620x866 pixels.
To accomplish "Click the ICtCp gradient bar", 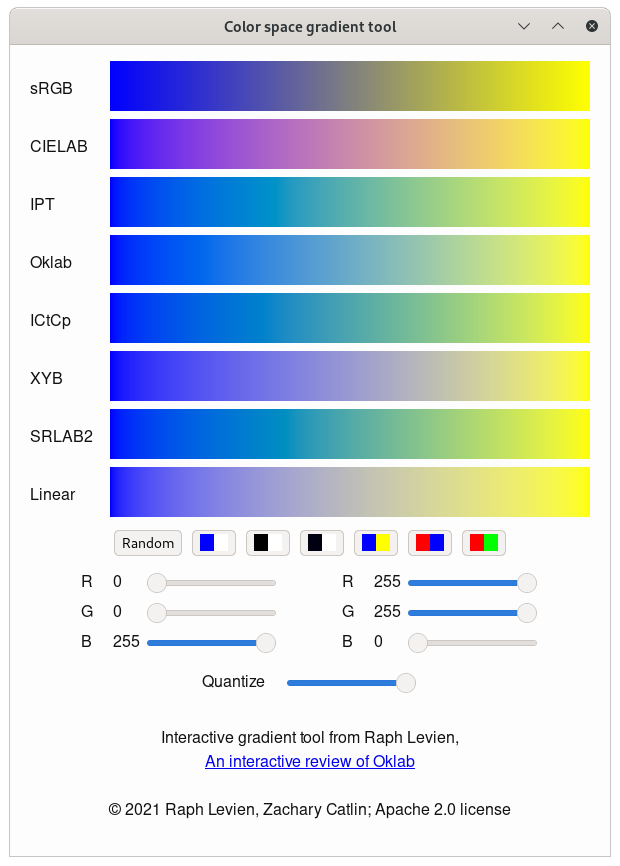I will click(x=349, y=319).
